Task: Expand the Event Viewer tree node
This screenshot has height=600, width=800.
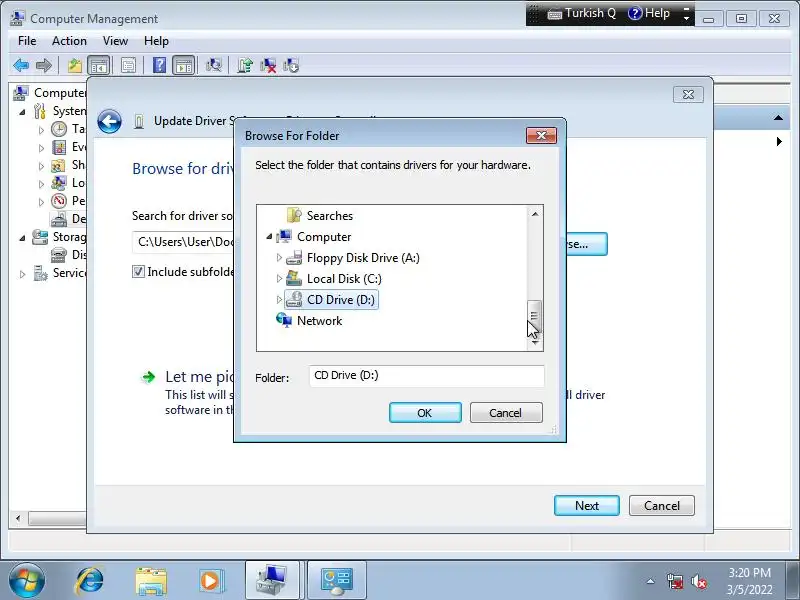Action: pos(41,148)
